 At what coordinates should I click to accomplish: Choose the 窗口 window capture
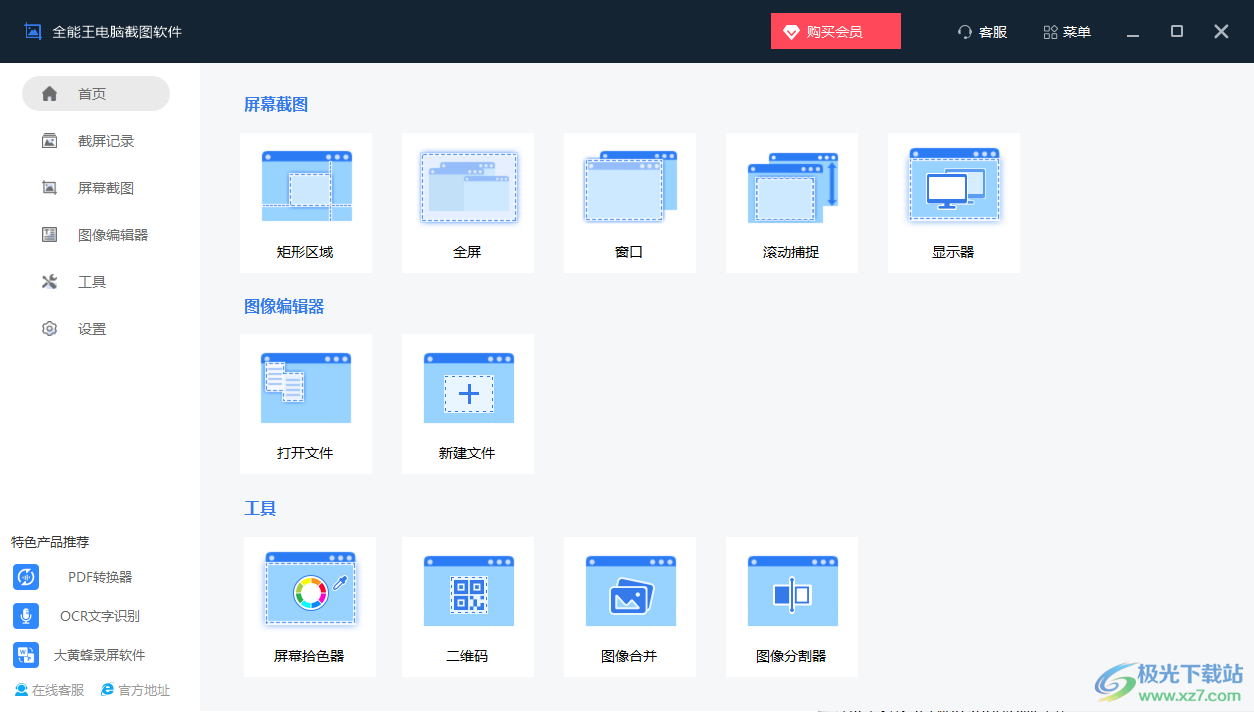[x=630, y=203]
